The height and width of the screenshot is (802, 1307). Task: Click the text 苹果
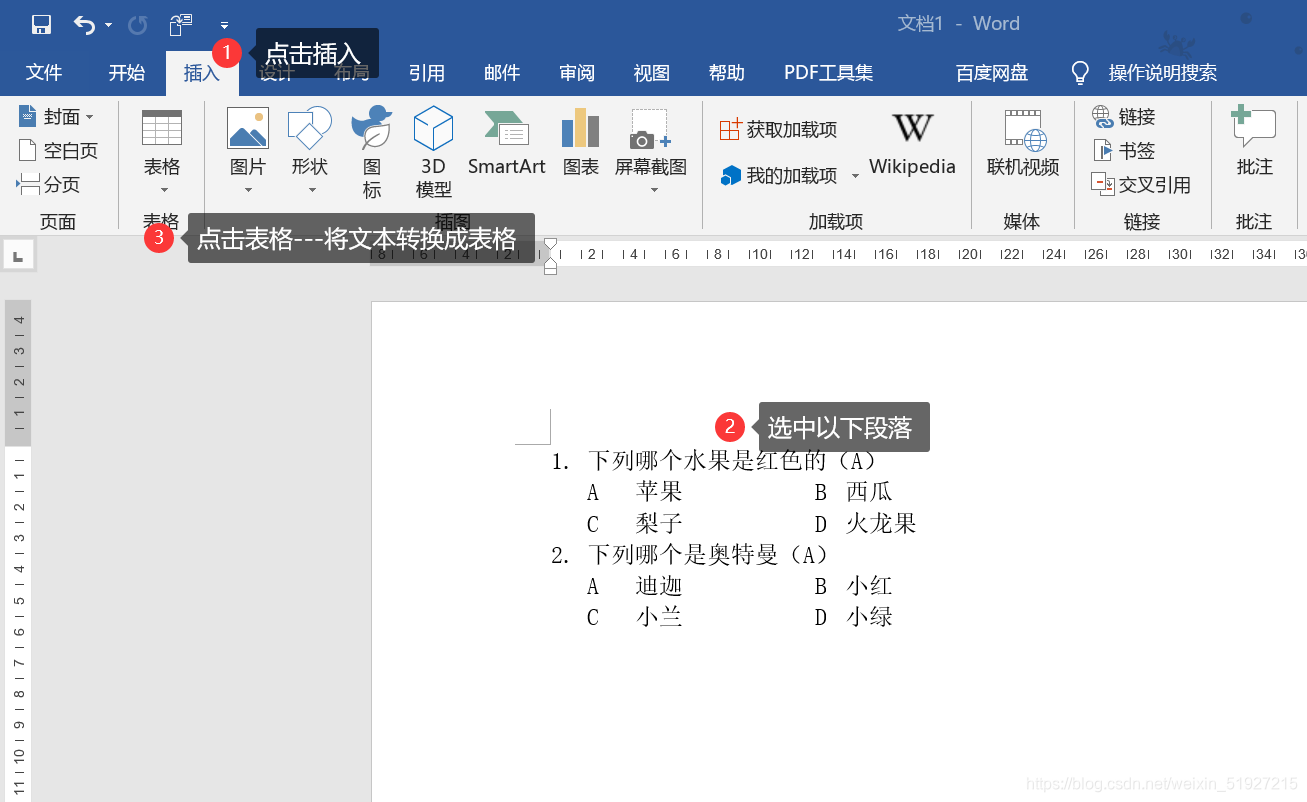tap(659, 492)
